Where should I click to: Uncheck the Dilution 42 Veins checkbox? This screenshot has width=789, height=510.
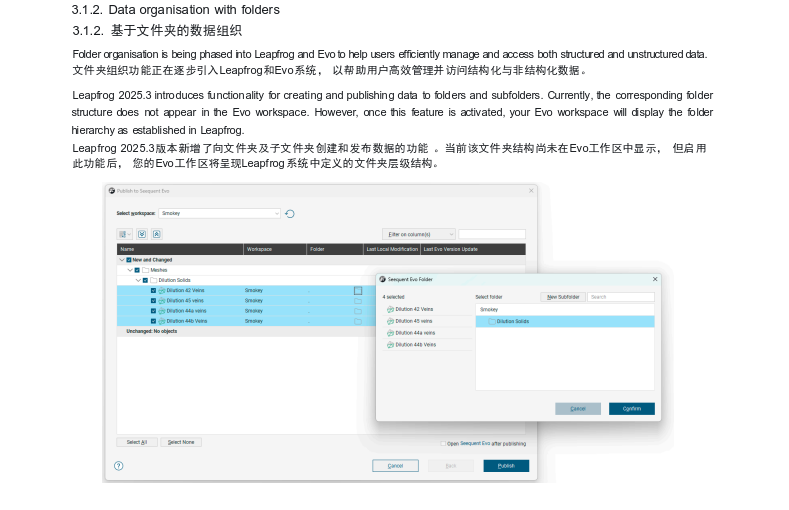[153, 291]
